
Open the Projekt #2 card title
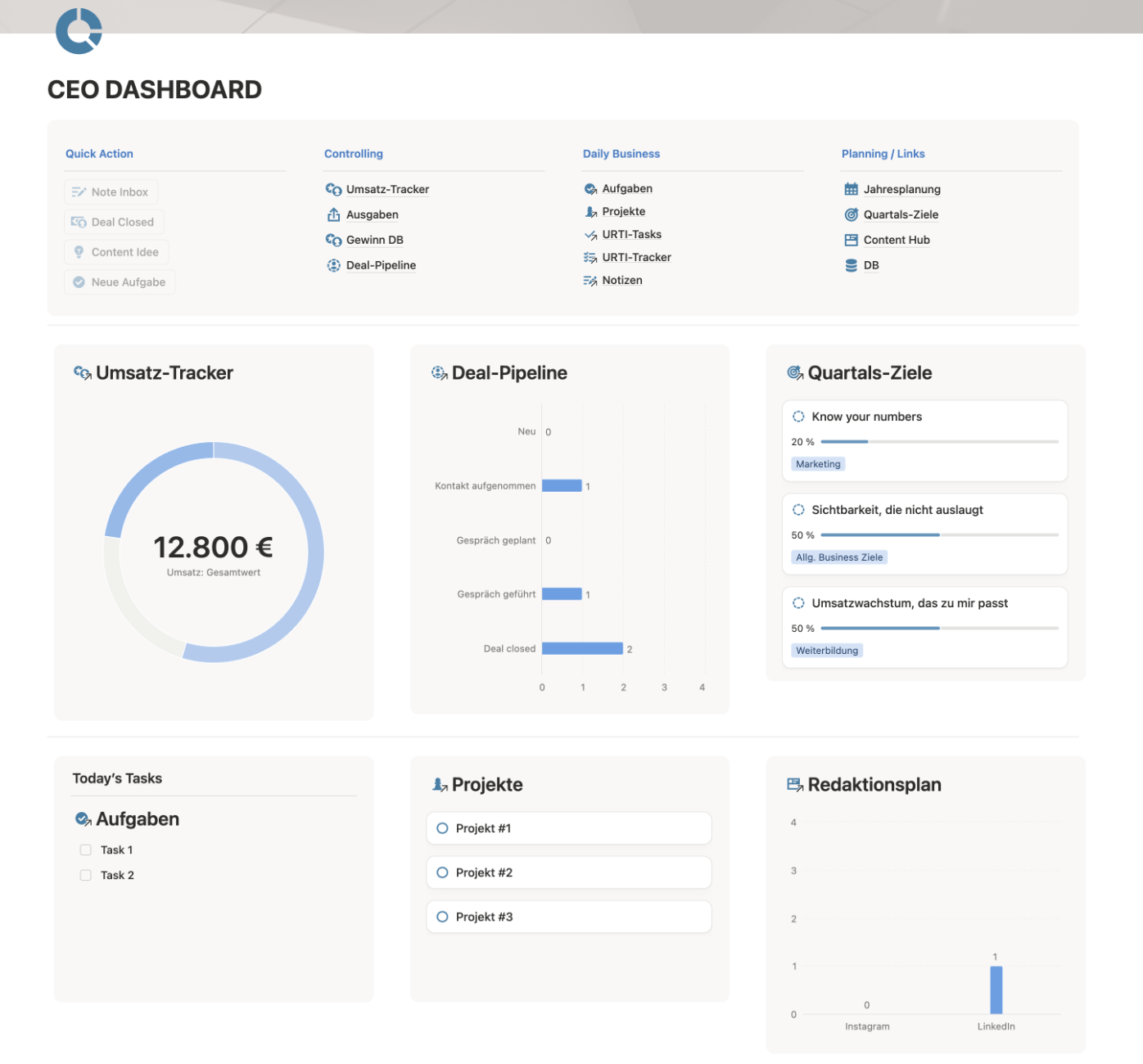pyautogui.click(x=484, y=872)
